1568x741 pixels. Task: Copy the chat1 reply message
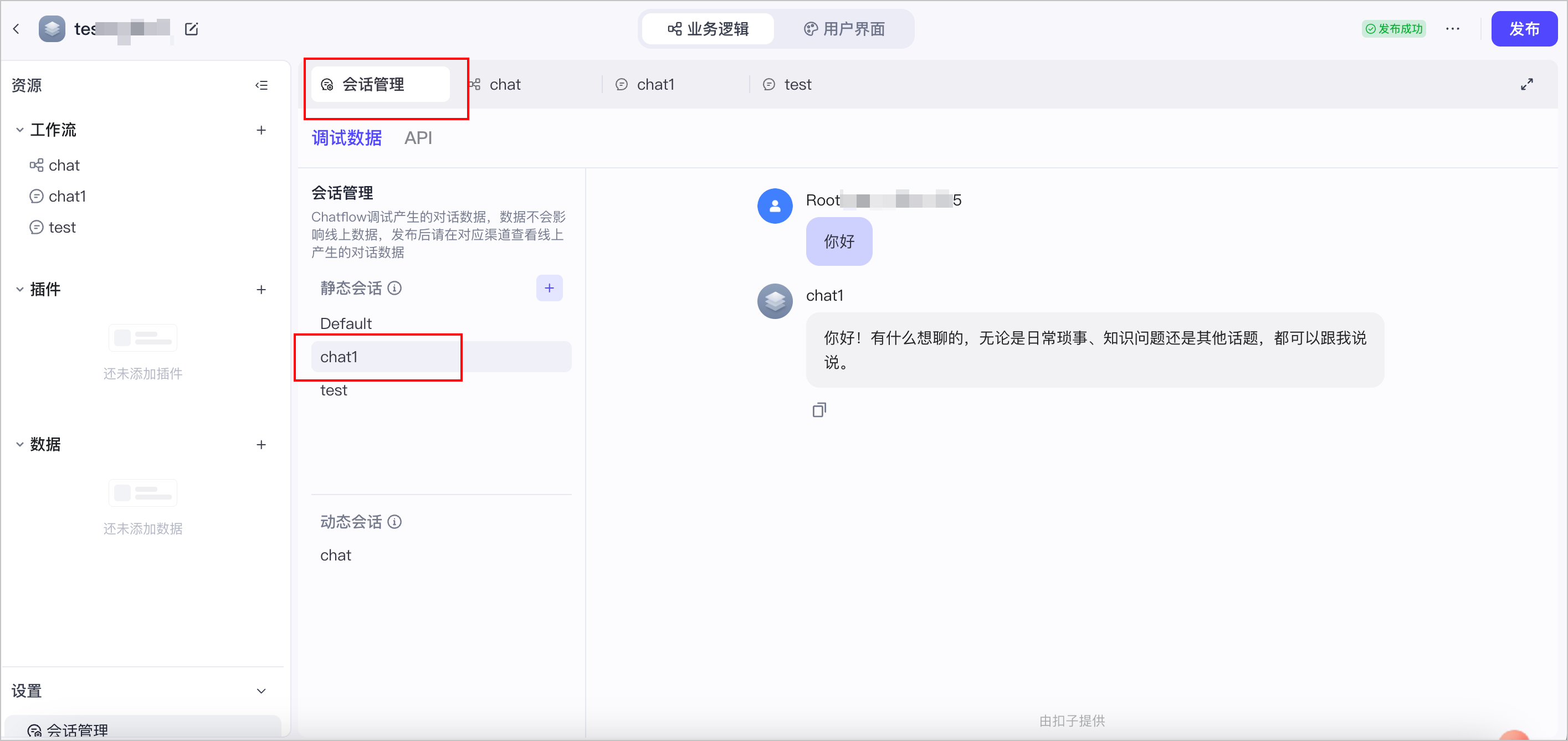pos(819,410)
